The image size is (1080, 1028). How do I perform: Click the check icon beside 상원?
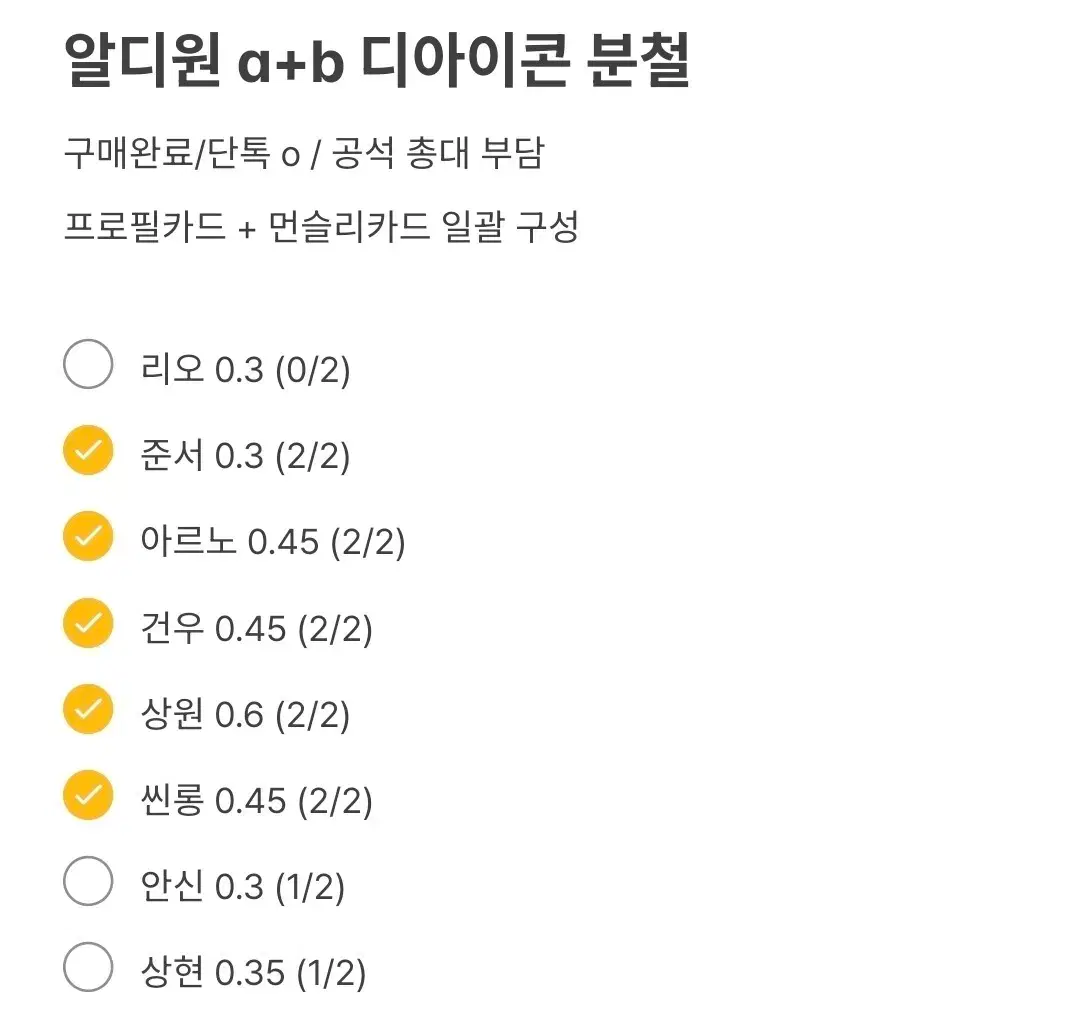click(87, 708)
